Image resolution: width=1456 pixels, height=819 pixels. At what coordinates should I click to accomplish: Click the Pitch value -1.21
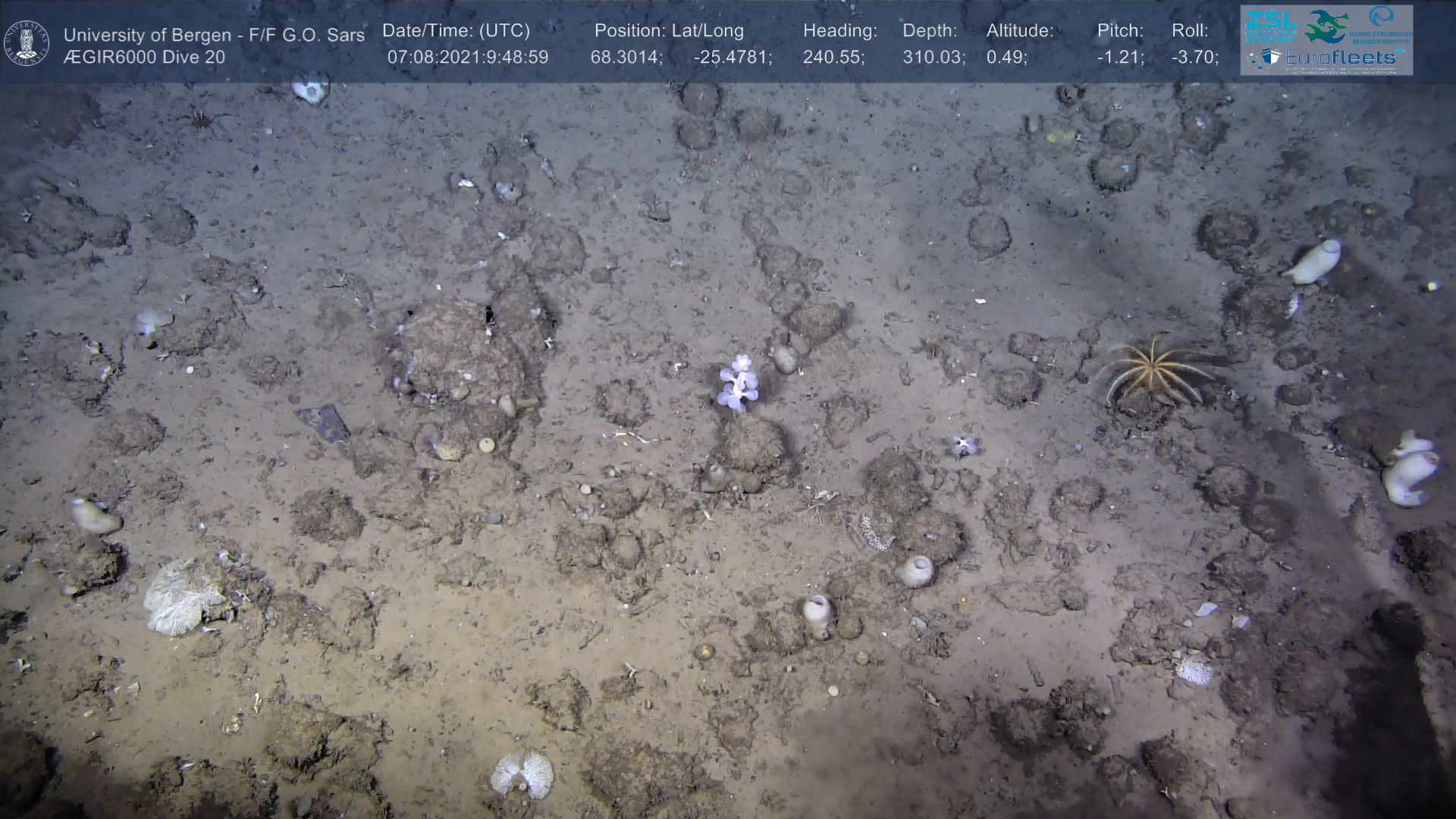pos(1120,58)
